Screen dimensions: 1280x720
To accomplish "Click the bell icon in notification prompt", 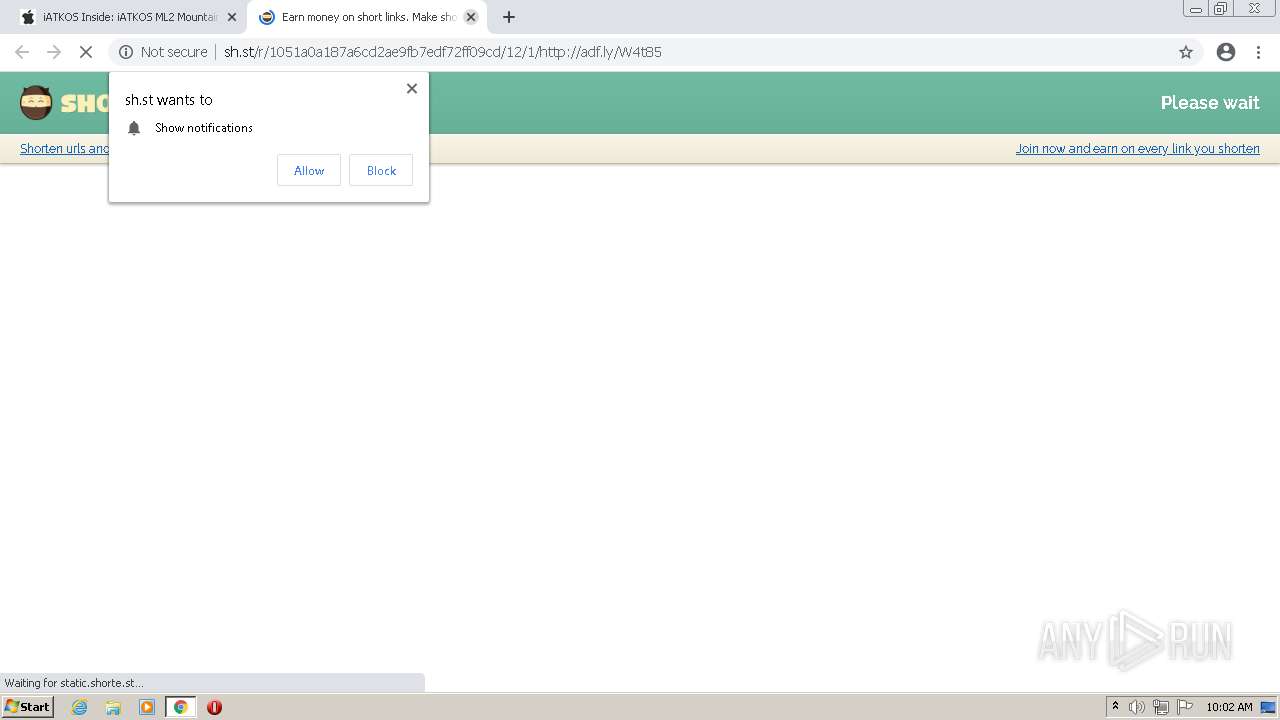I will (134, 128).
